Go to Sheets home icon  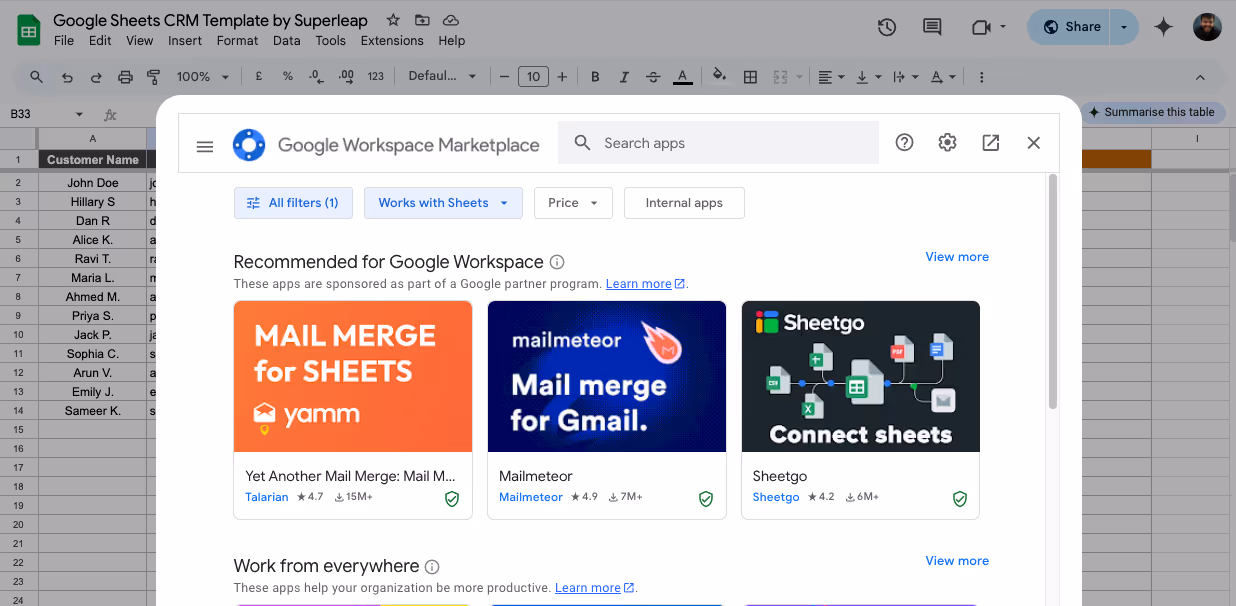28,30
